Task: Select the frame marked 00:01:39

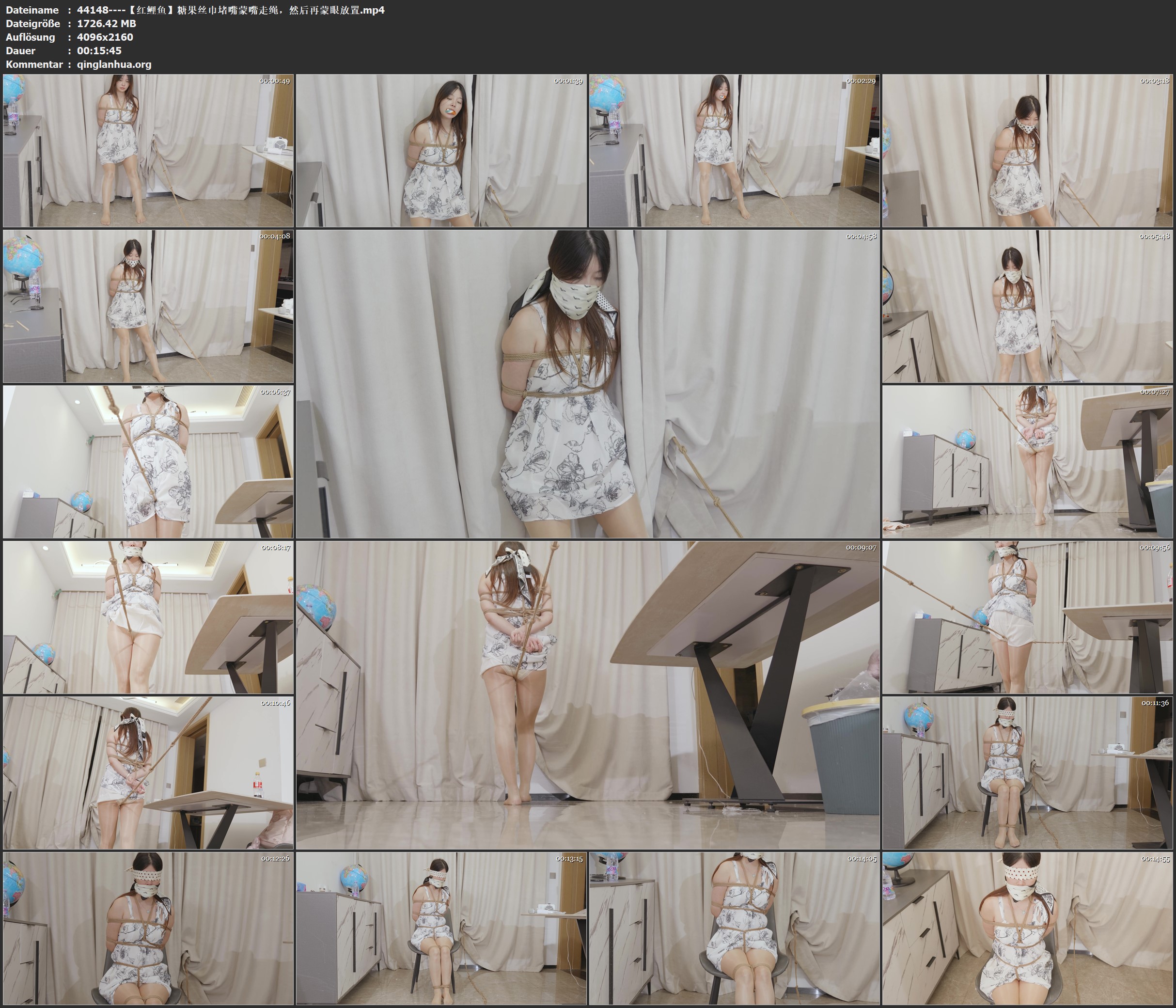Action: click(441, 151)
